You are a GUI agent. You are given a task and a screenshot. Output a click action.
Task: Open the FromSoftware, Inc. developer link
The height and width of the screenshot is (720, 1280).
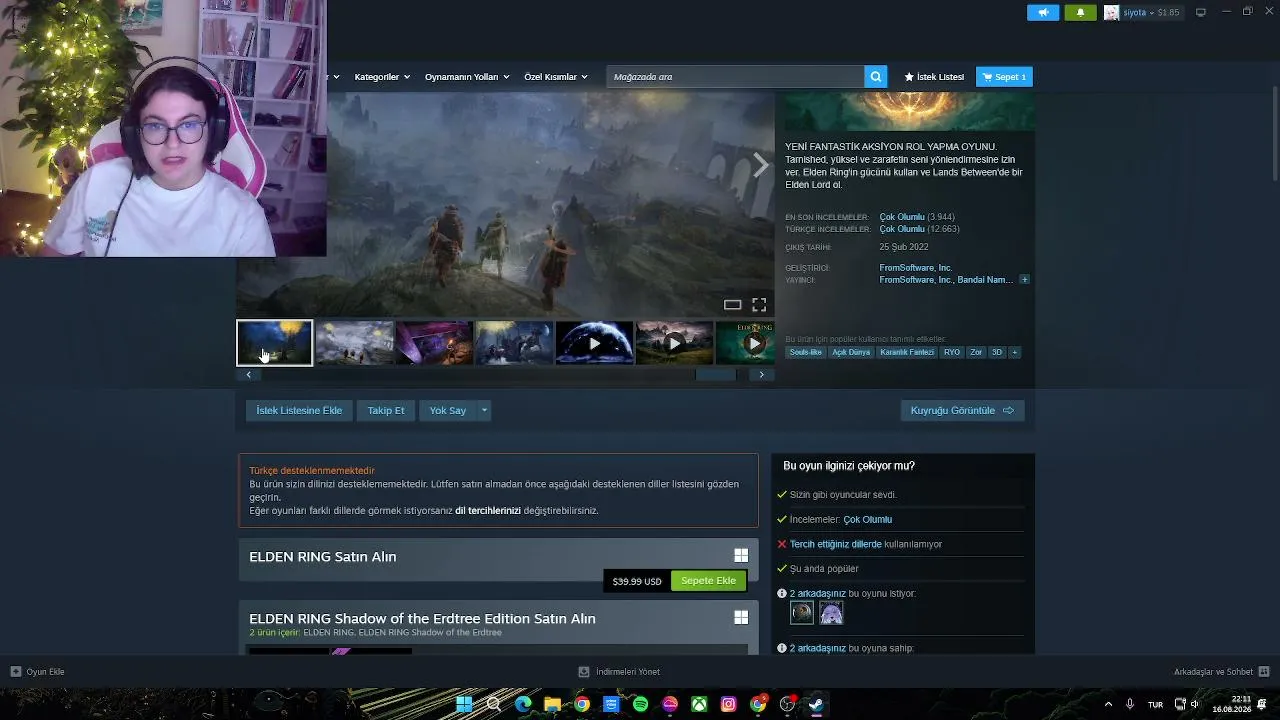(916, 268)
